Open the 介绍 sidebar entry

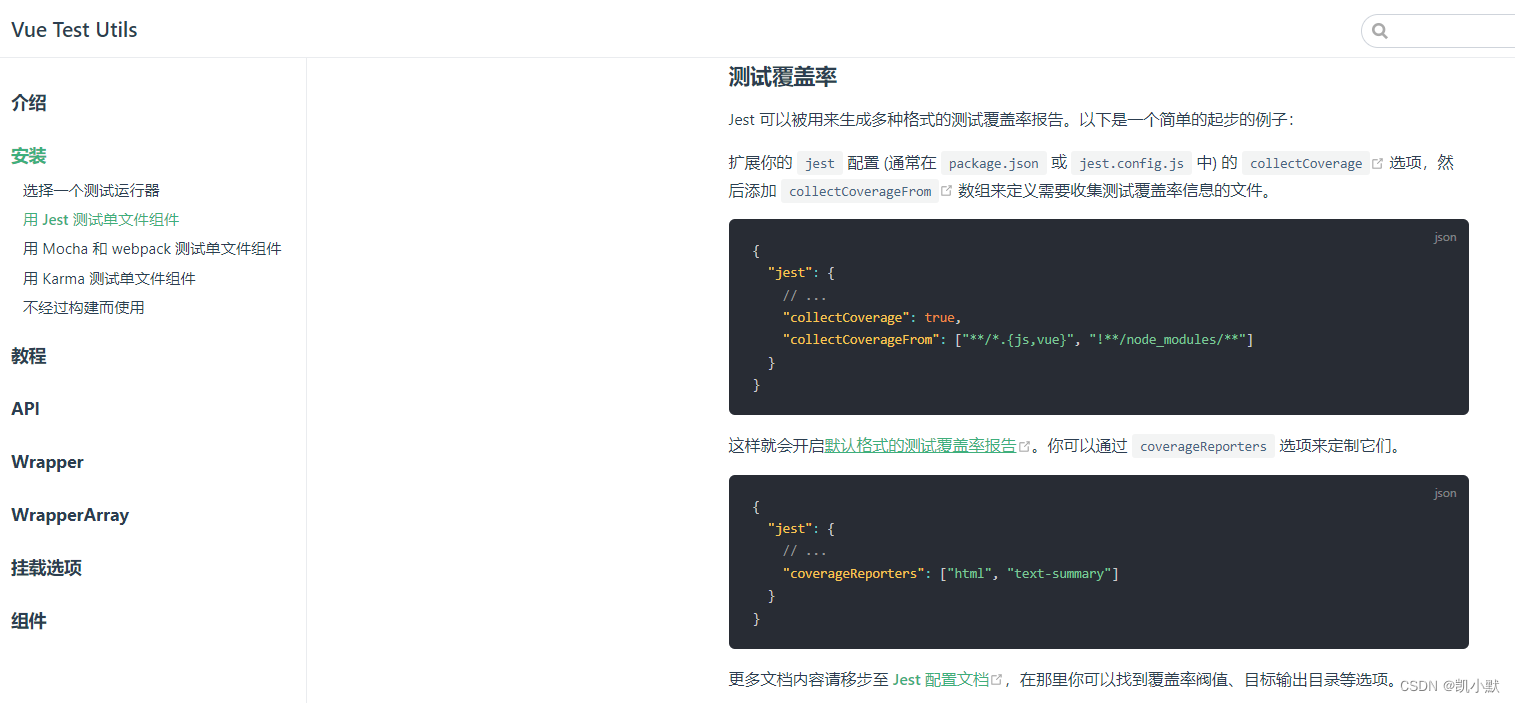[x=29, y=102]
